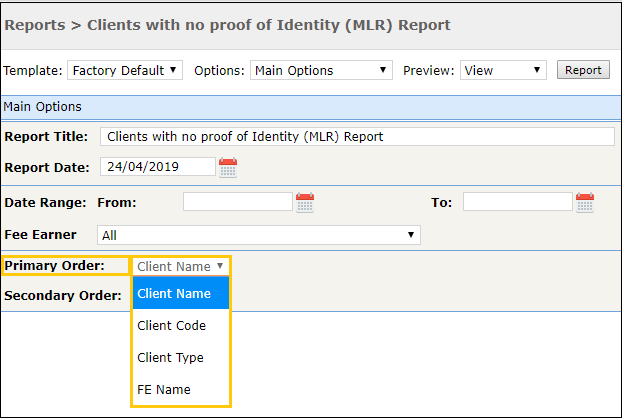Open the Date Range To calendar icon
This screenshot has height=419, width=622.
(585, 203)
